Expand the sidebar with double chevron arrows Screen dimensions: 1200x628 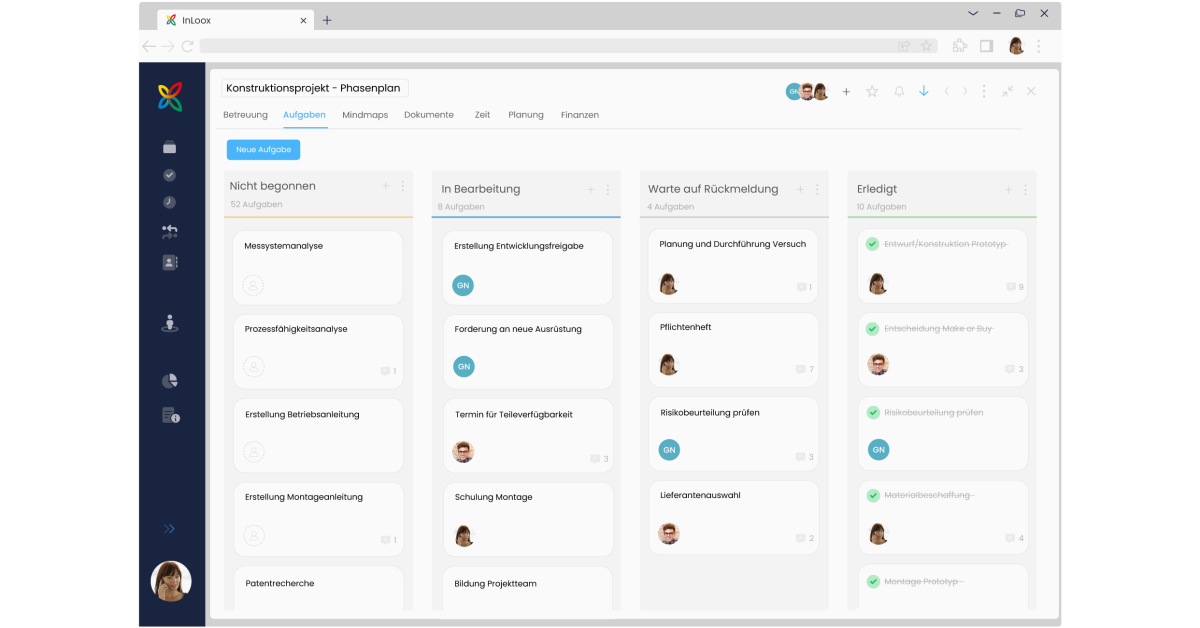coord(170,529)
